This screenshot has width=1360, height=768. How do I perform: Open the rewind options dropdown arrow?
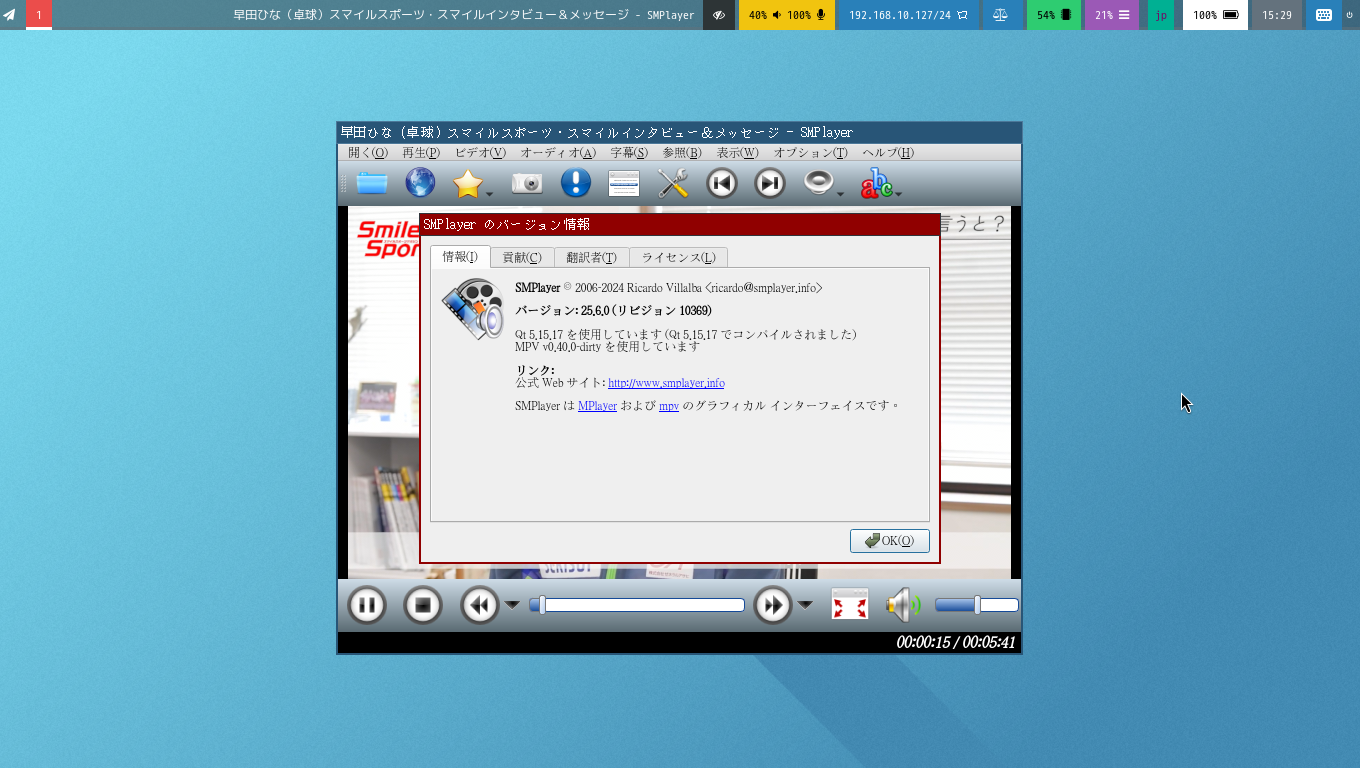[x=512, y=605]
